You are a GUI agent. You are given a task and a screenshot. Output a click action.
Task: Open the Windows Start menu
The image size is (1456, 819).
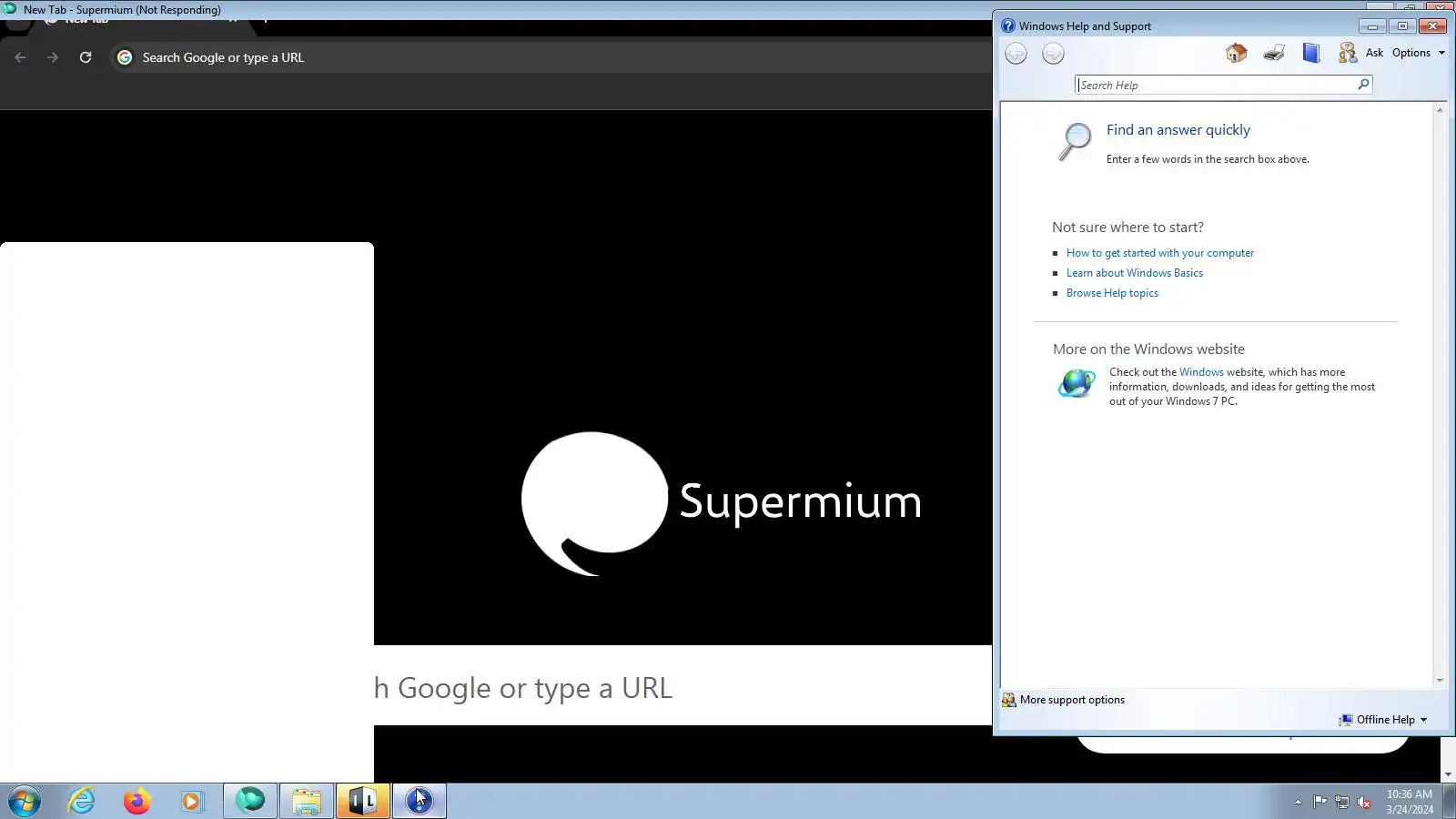(x=25, y=802)
